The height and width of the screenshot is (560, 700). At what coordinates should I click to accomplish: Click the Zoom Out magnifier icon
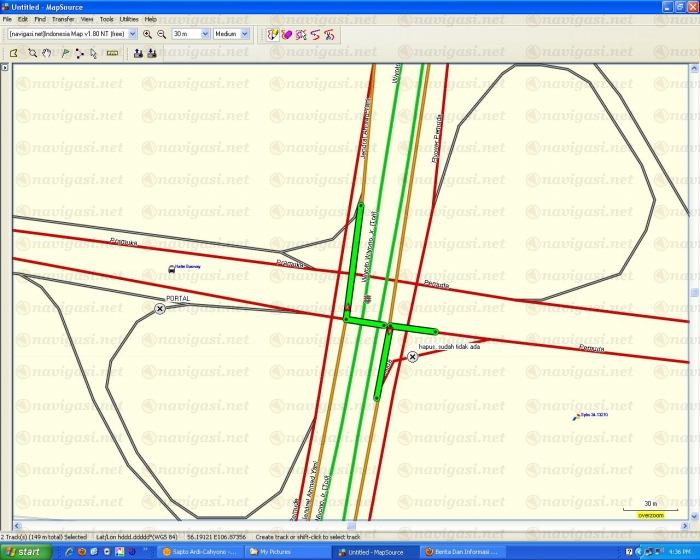[161, 34]
